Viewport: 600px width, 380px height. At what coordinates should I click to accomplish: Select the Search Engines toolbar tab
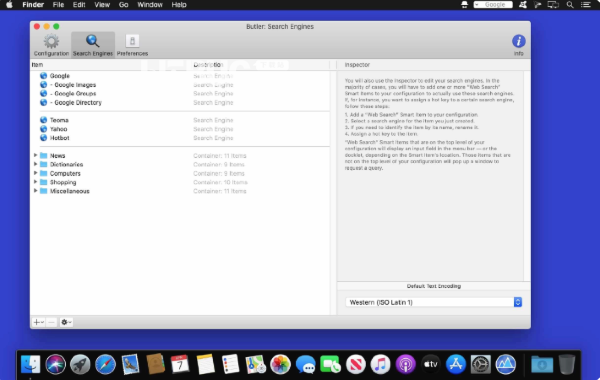tap(93, 45)
